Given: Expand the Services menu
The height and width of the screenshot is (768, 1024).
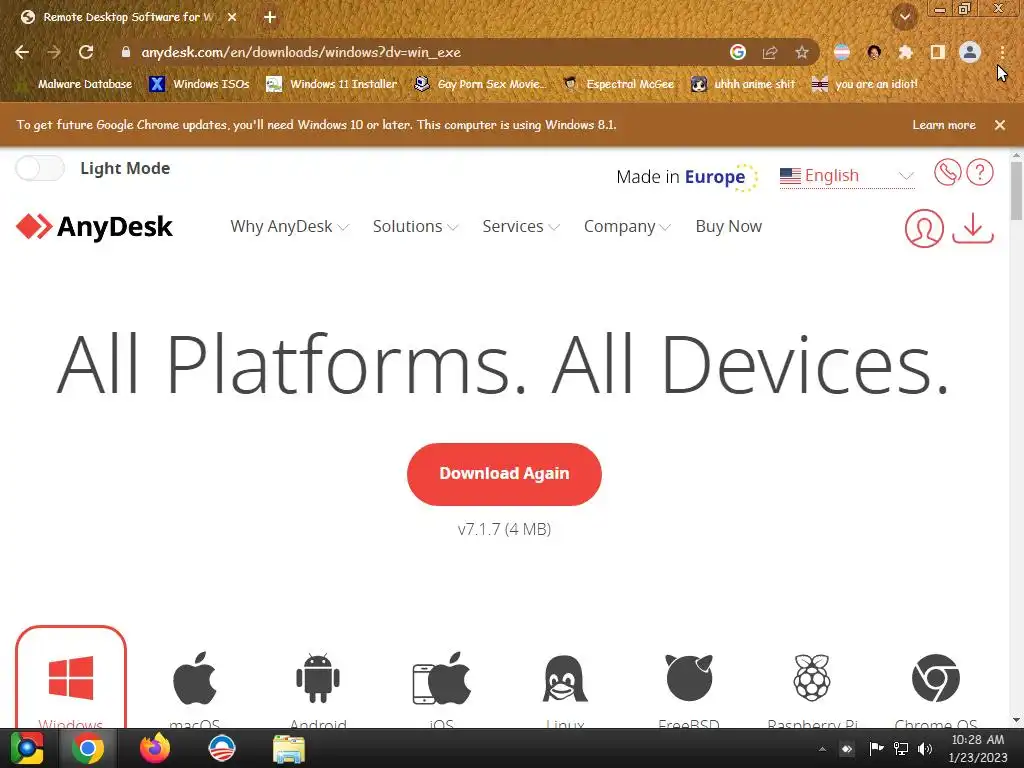Looking at the screenshot, I should pos(520,227).
